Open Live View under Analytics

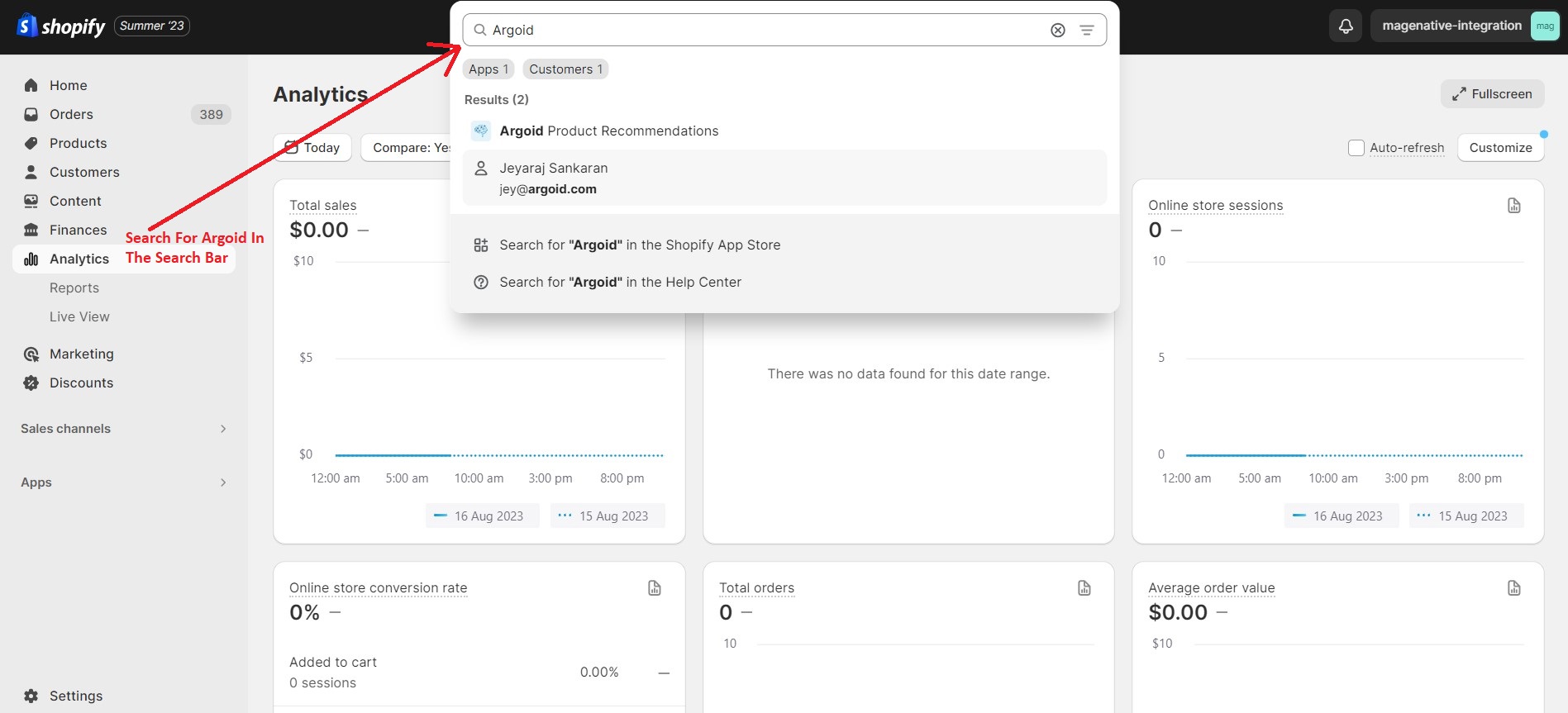tap(79, 316)
